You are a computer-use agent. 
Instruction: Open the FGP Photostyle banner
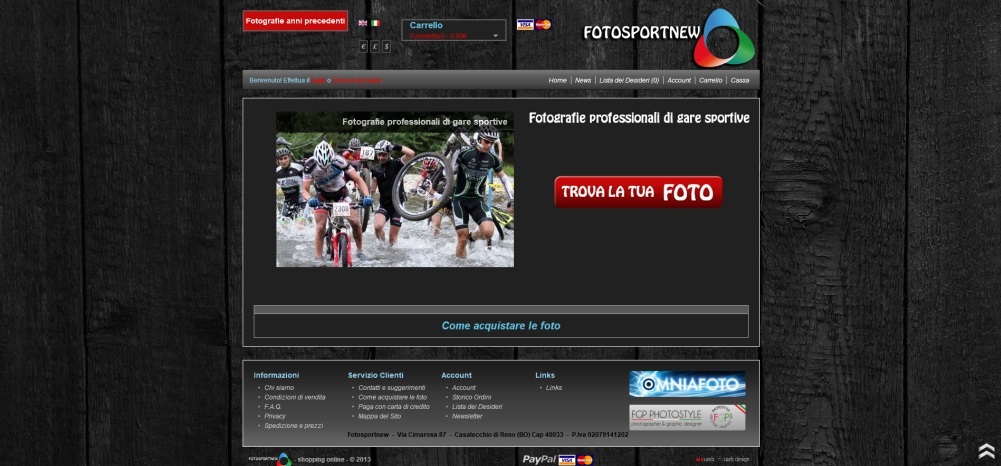pyautogui.click(x=687, y=417)
